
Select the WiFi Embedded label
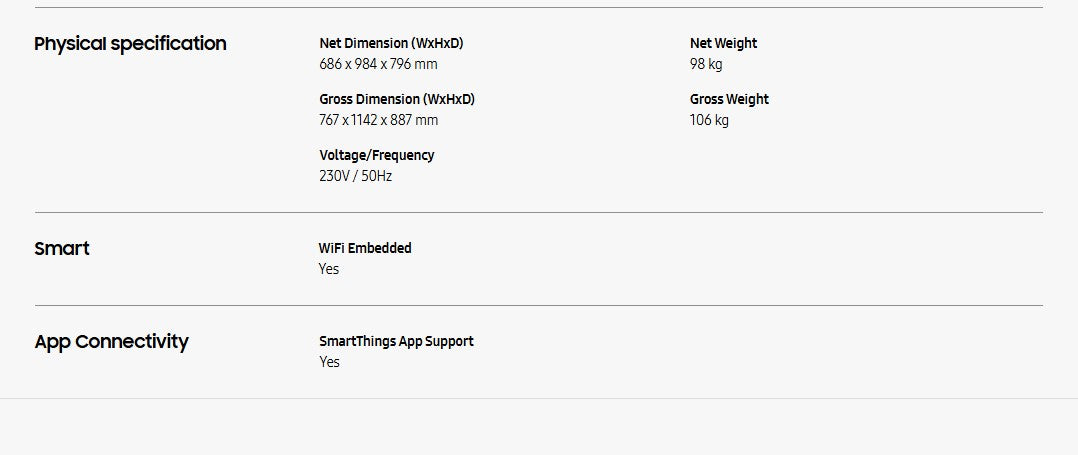(365, 249)
